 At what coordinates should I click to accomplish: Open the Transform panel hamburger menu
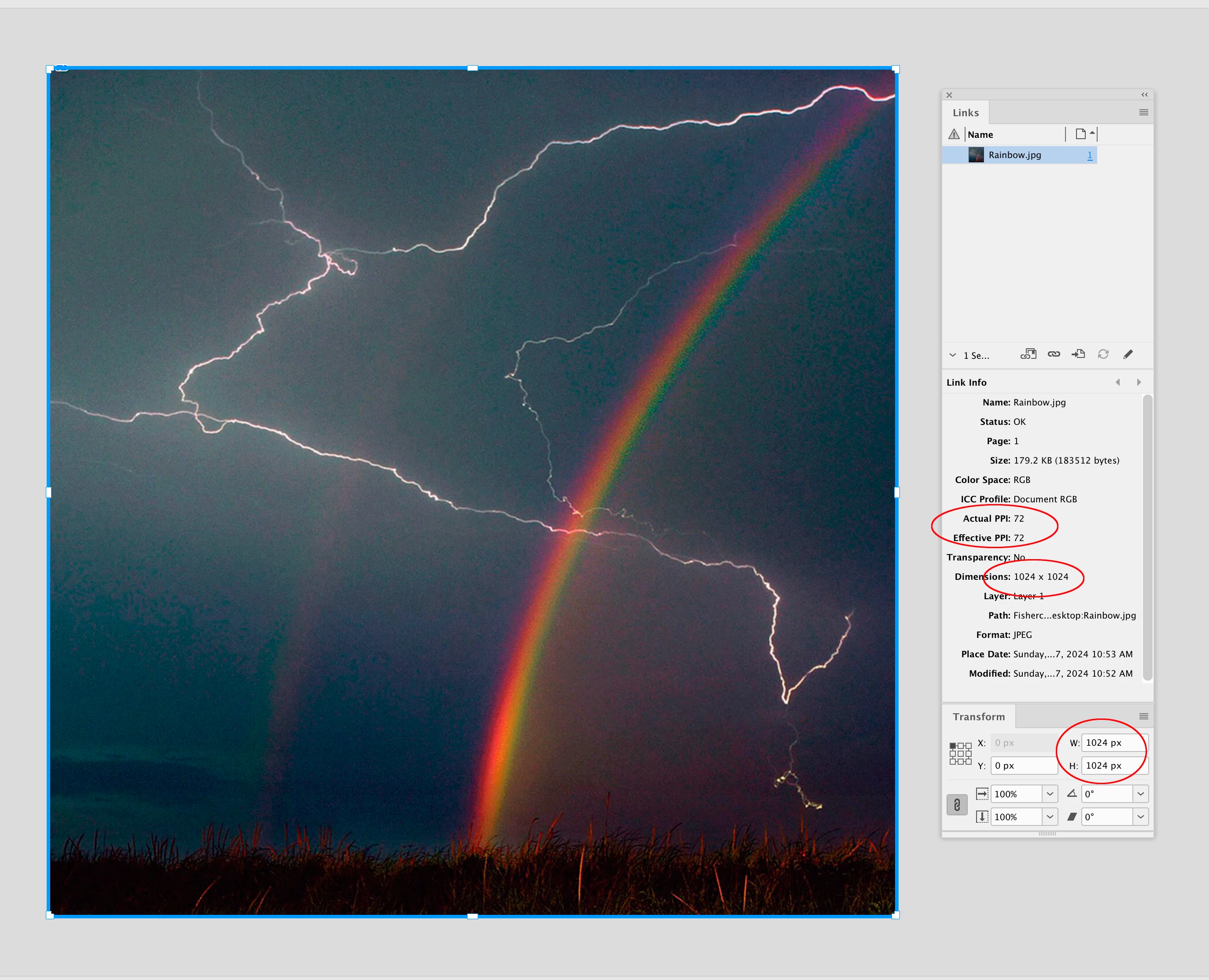[x=1143, y=716]
